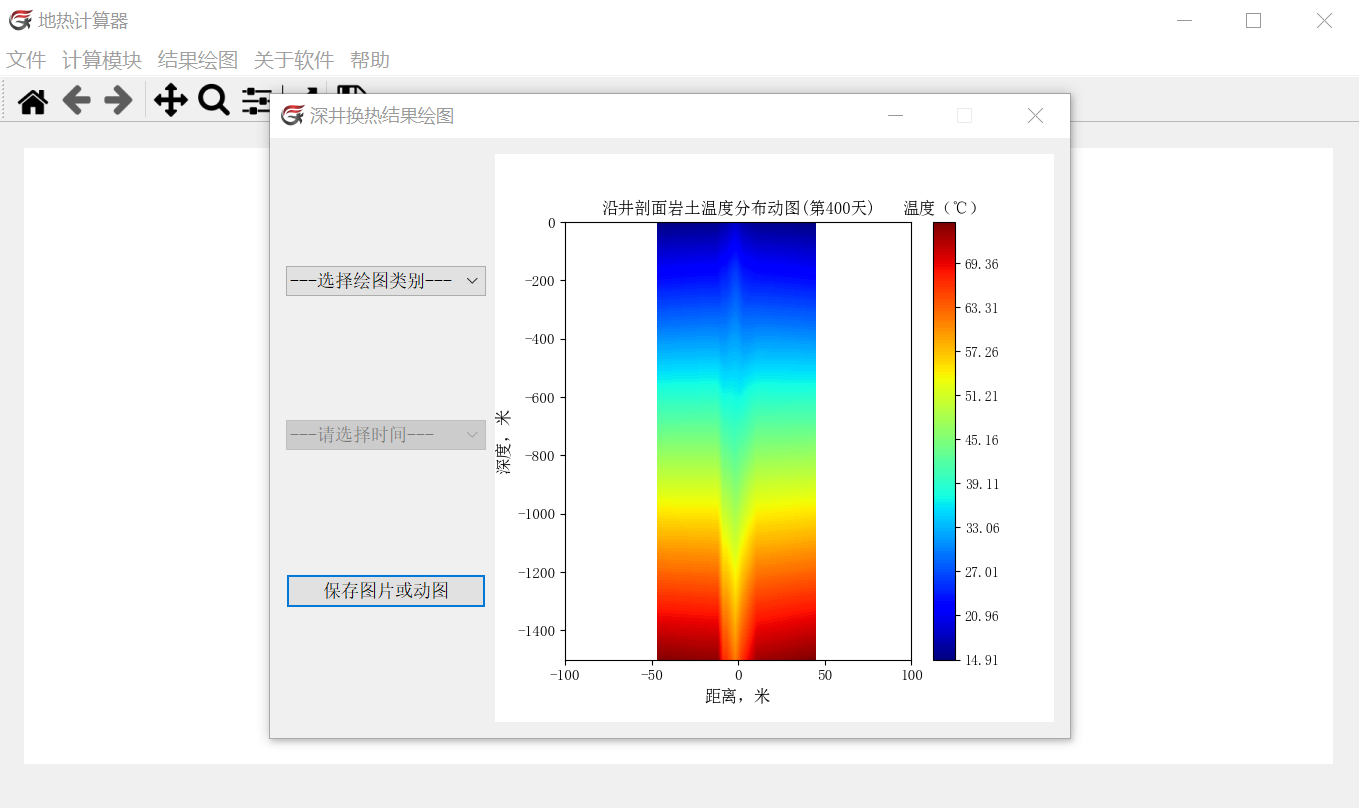Click the y-axis tick -400
The height and width of the screenshot is (808, 1359).
coord(540,339)
